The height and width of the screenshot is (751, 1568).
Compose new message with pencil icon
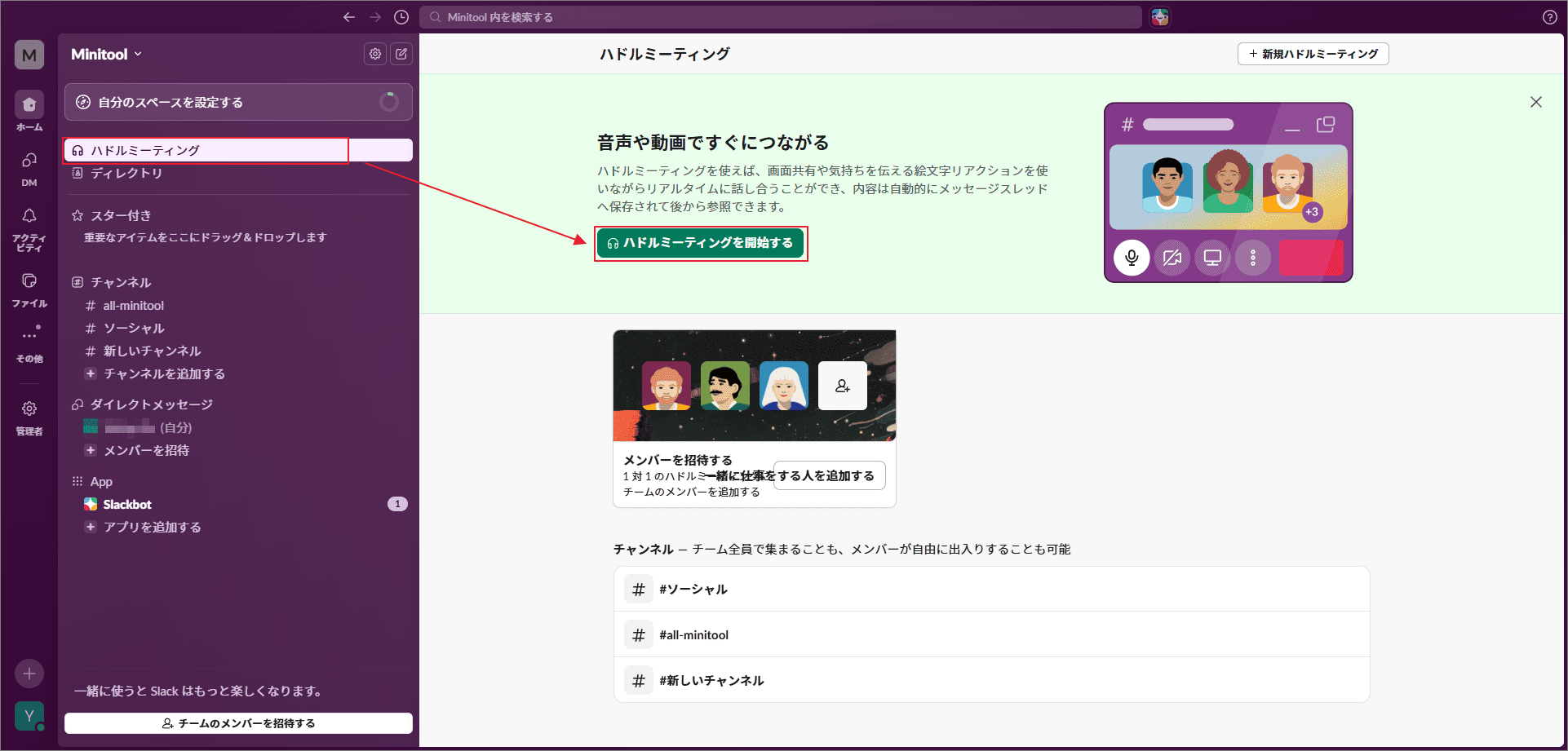[401, 54]
